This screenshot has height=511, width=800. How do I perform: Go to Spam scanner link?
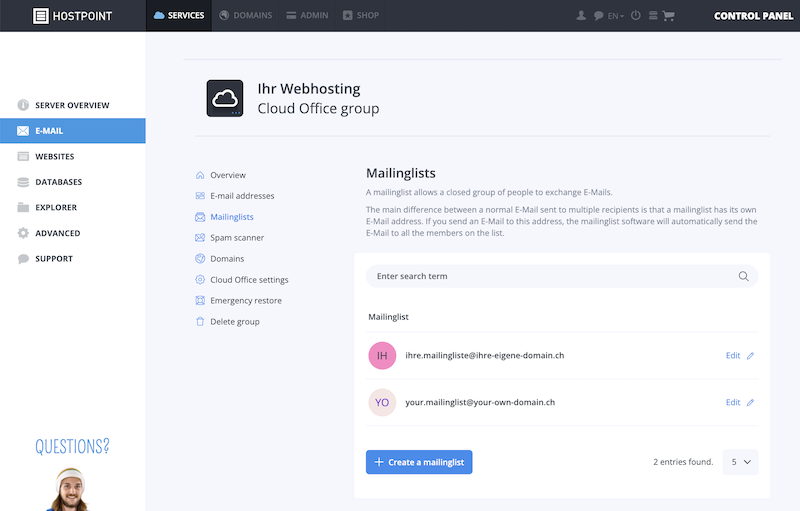pyautogui.click(x=237, y=238)
